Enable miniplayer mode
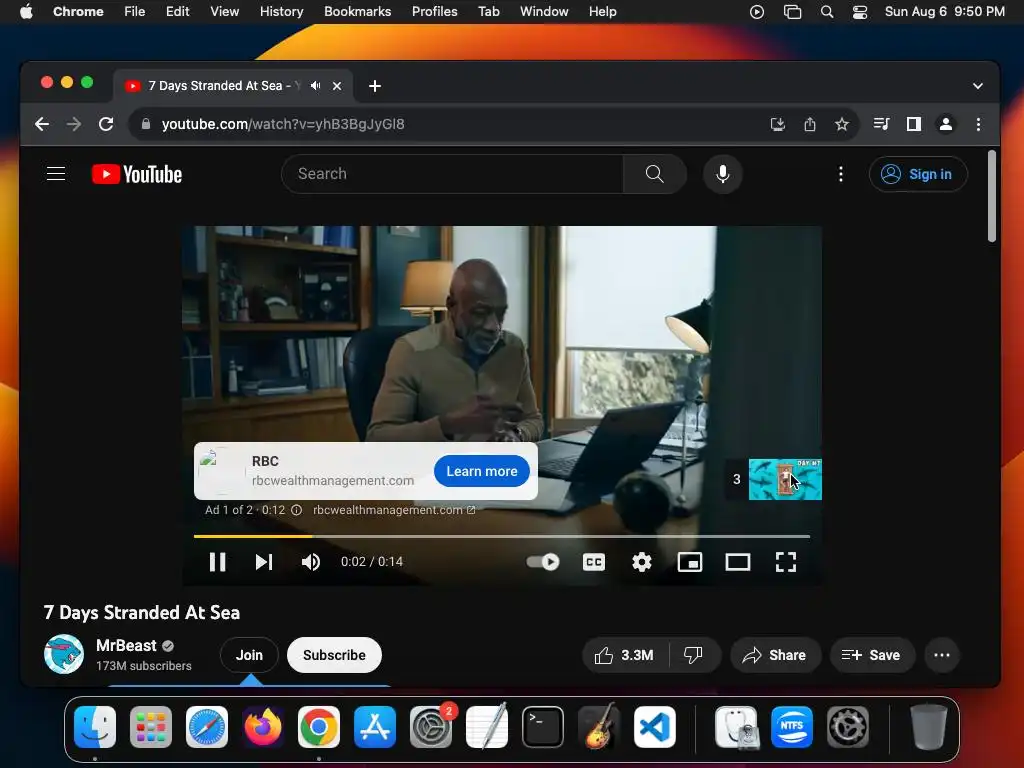 690,562
